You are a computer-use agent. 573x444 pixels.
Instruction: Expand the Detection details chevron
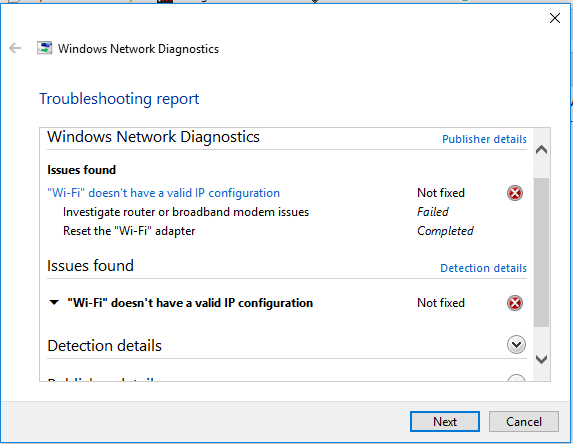(x=516, y=345)
